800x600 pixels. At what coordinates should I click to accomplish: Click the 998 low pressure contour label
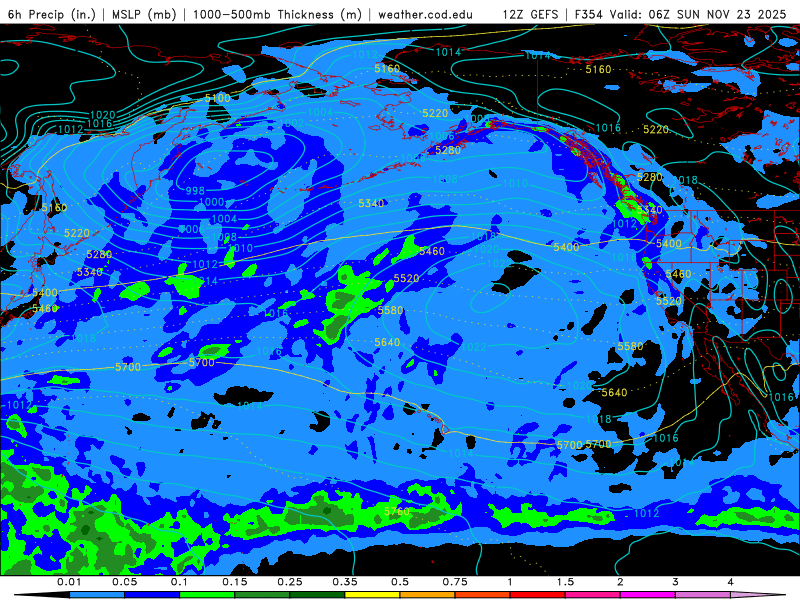(x=195, y=191)
